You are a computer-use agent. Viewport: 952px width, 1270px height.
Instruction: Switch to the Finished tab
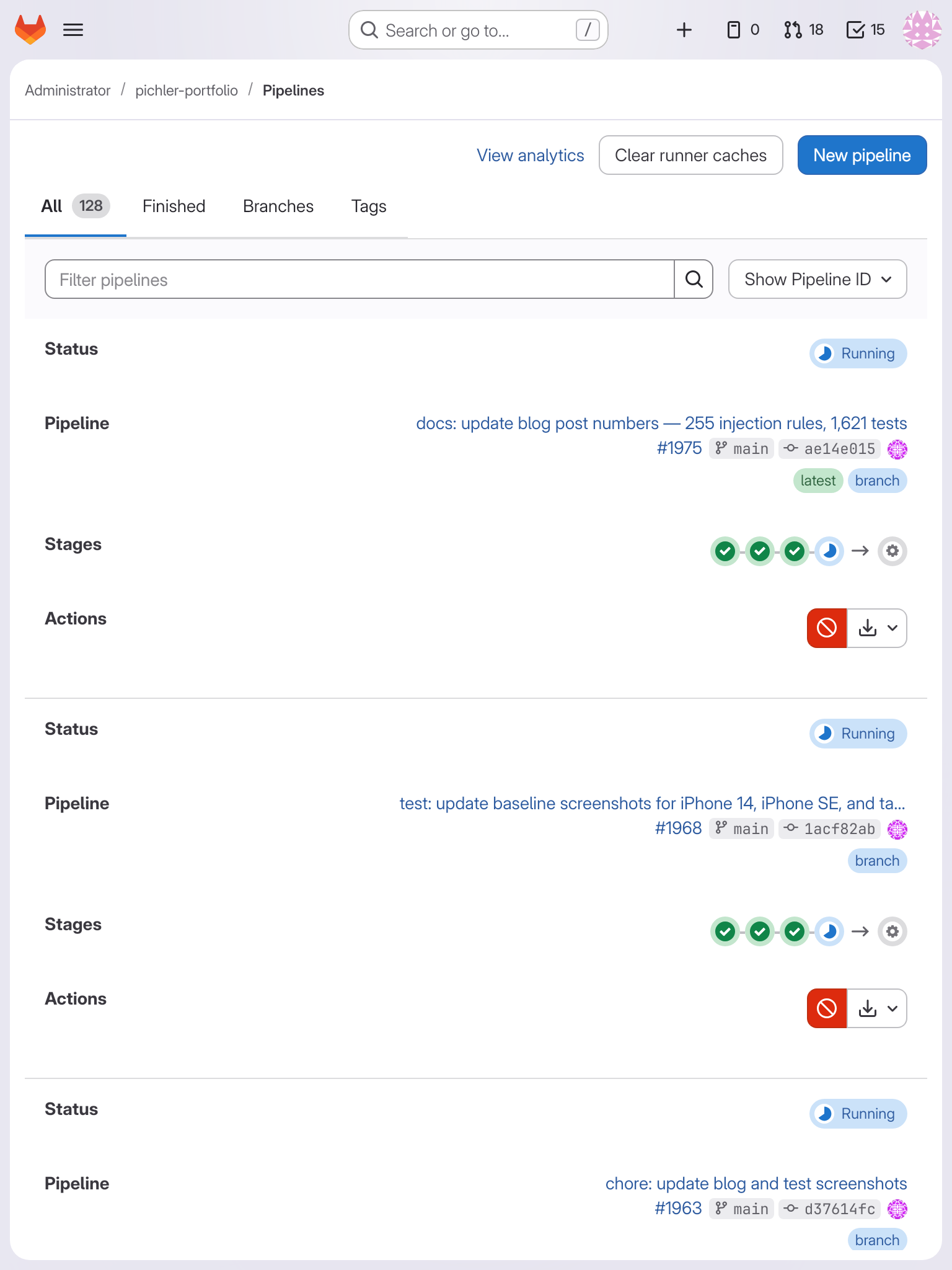coord(174,206)
